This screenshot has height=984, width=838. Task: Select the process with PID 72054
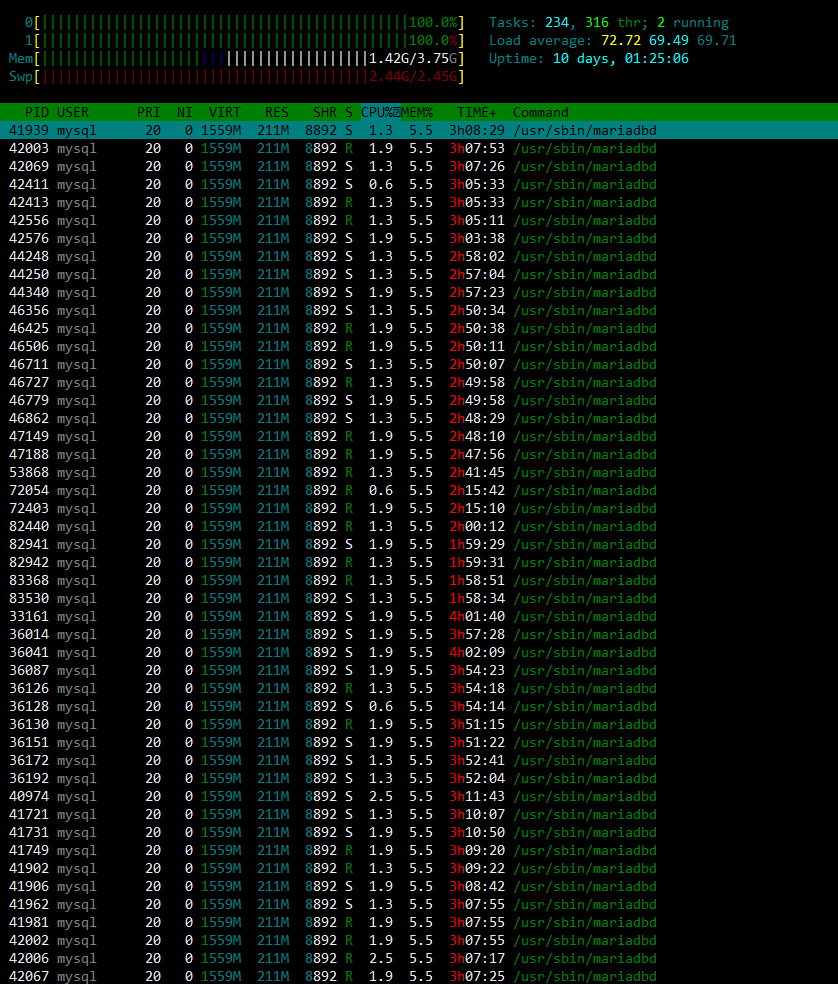[x=419, y=491]
